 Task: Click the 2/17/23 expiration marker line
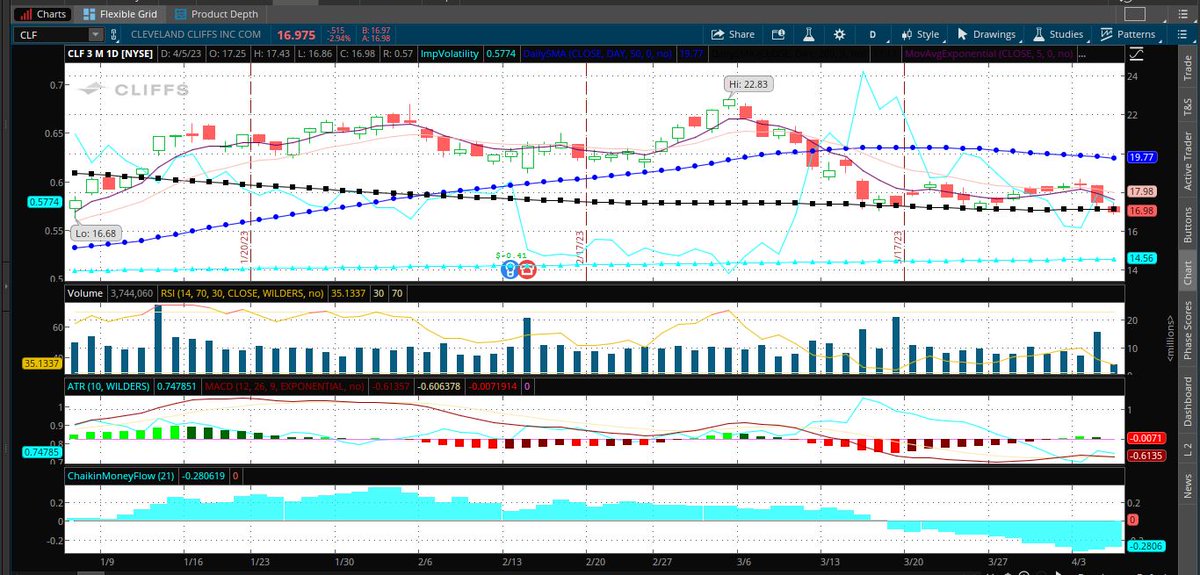click(x=585, y=170)
